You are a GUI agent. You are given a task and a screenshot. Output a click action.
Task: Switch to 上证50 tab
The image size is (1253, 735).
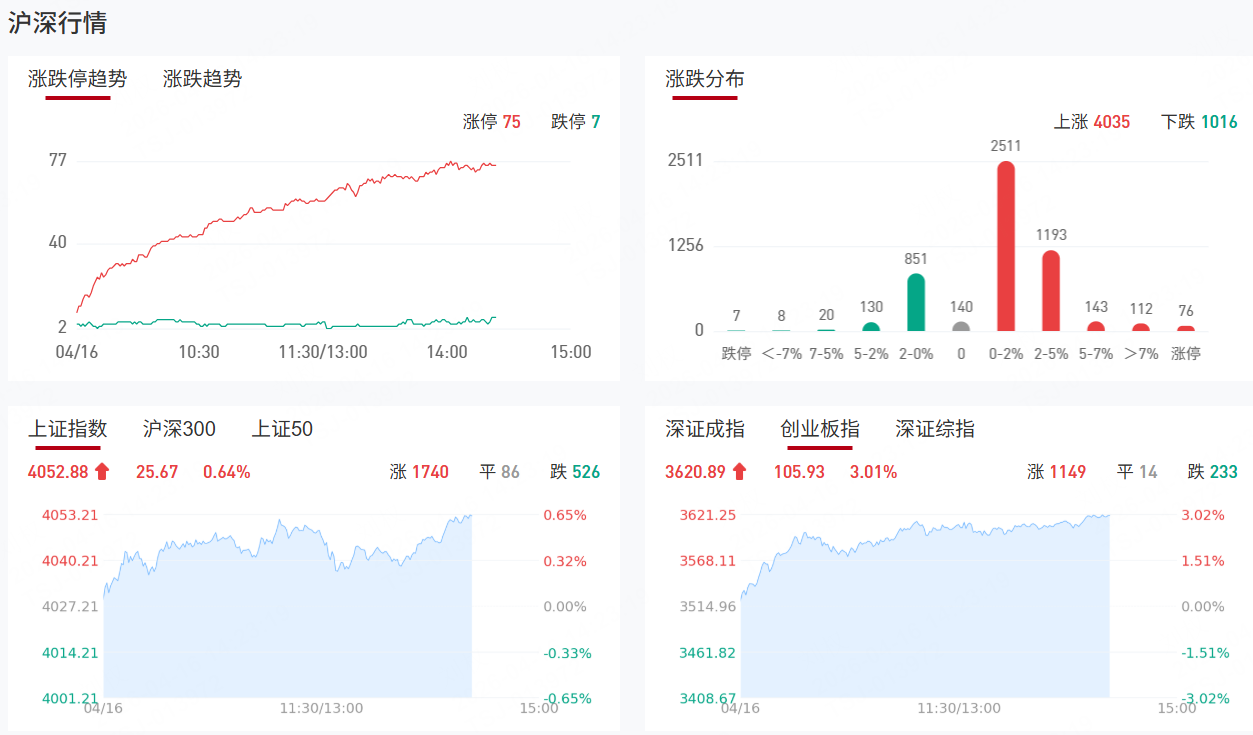[x=282, y=429]
